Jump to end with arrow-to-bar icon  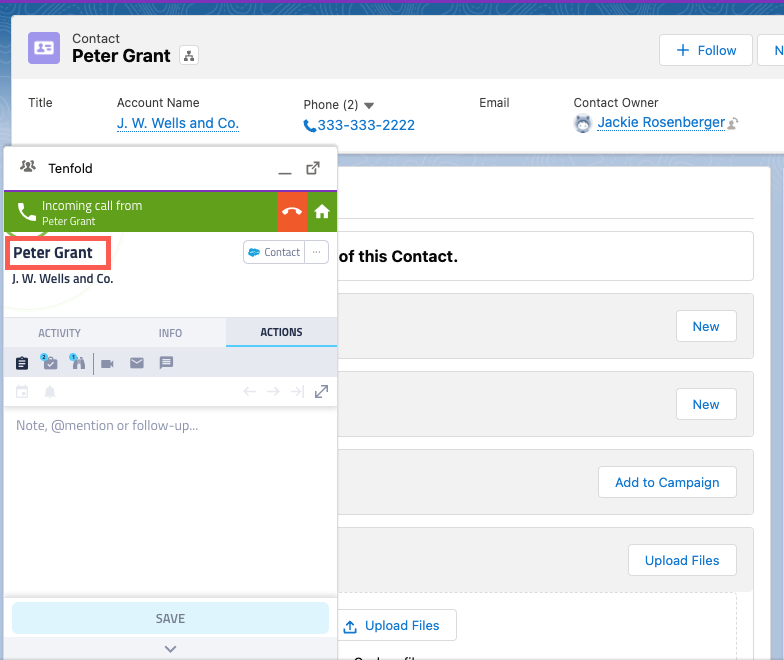pos(297,391)
